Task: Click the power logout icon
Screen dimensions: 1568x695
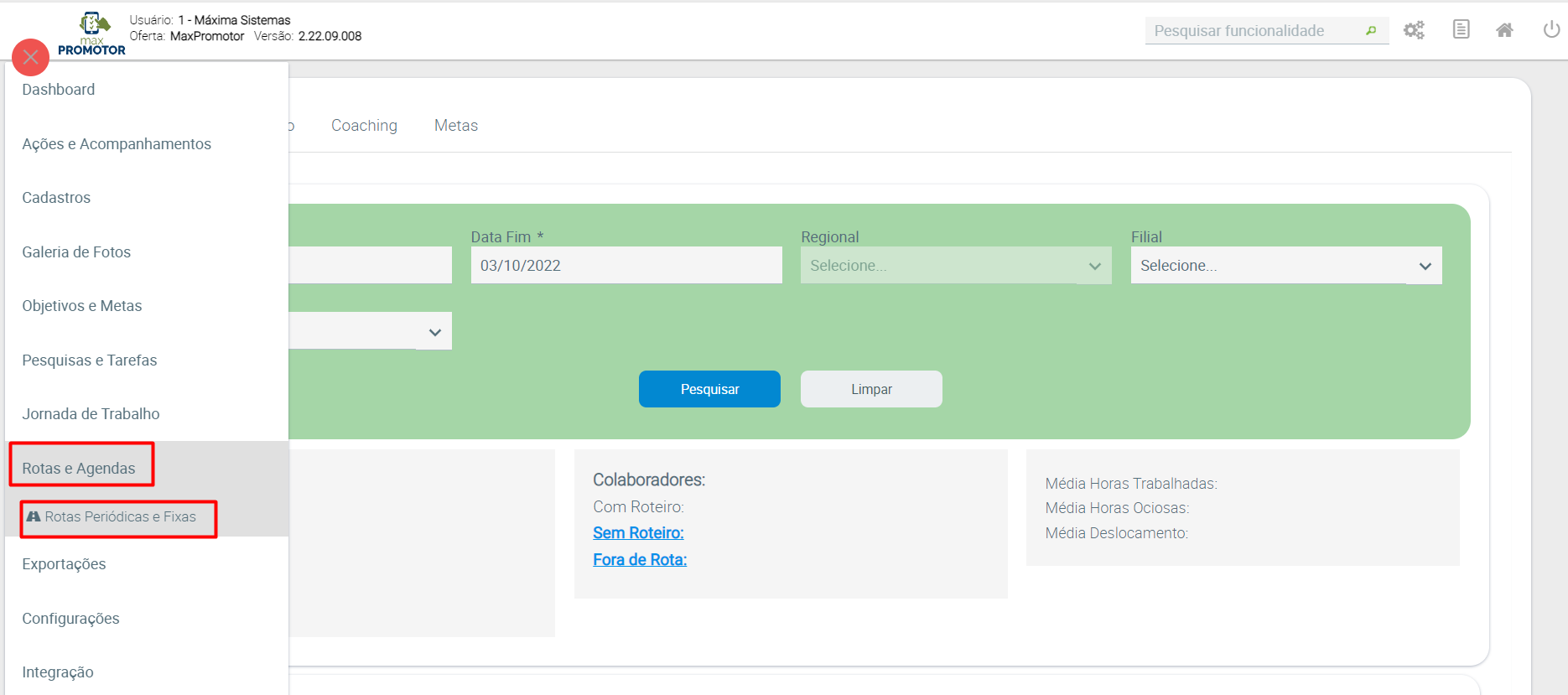Action: click(1551, 29)
